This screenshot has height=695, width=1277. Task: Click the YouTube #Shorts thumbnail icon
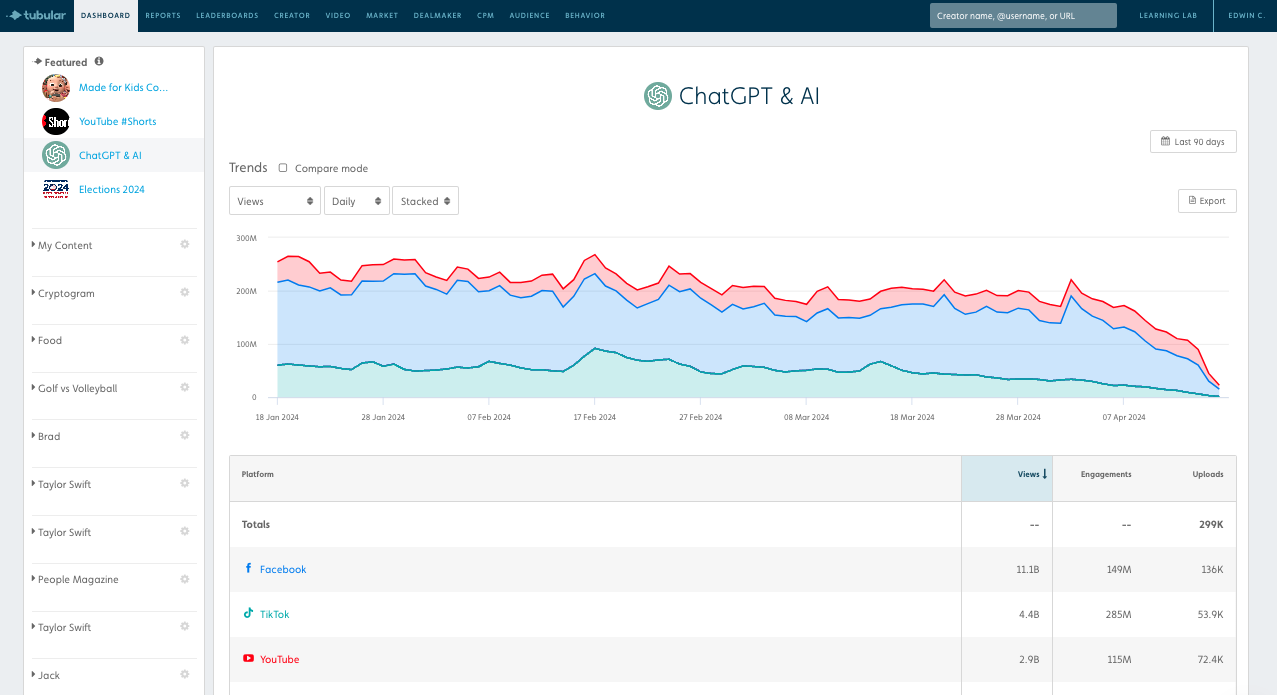click(56, 121)
